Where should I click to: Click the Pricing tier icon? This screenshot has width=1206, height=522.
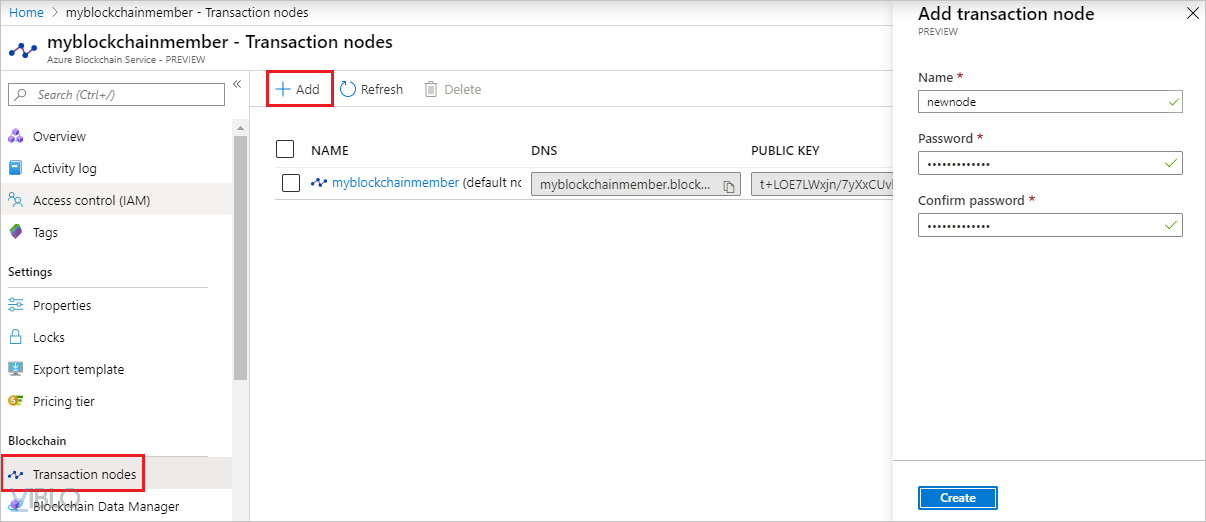[16, 402]
